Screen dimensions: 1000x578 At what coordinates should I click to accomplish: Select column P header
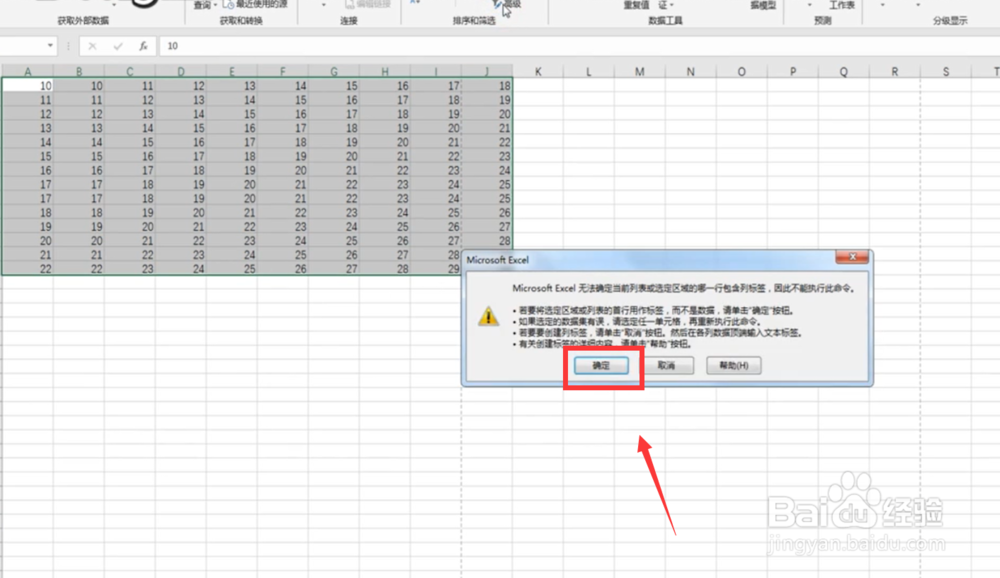(x=793, y=71)
